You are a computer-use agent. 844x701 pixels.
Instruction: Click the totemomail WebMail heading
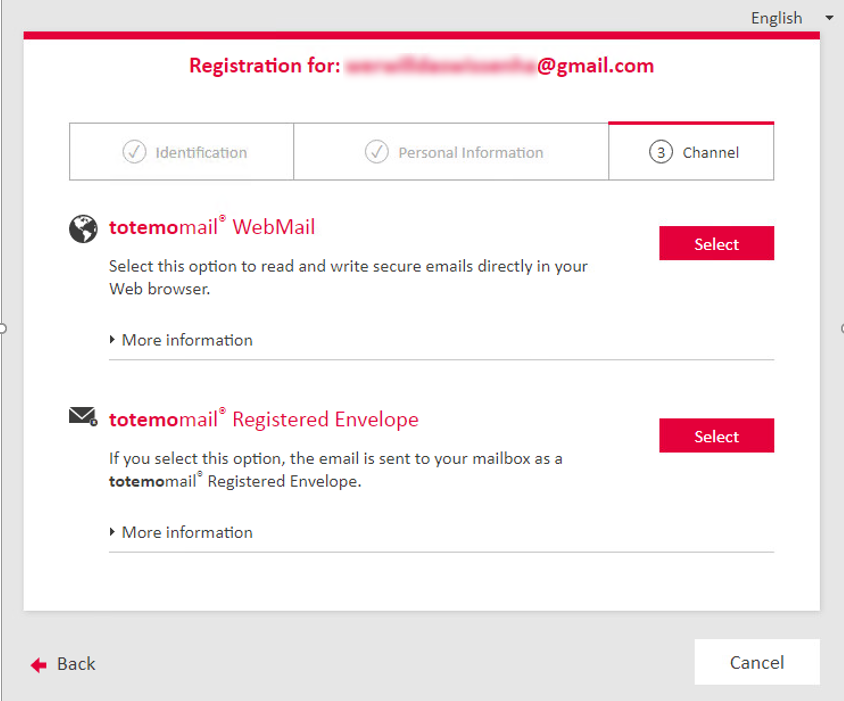click(212, 227)
